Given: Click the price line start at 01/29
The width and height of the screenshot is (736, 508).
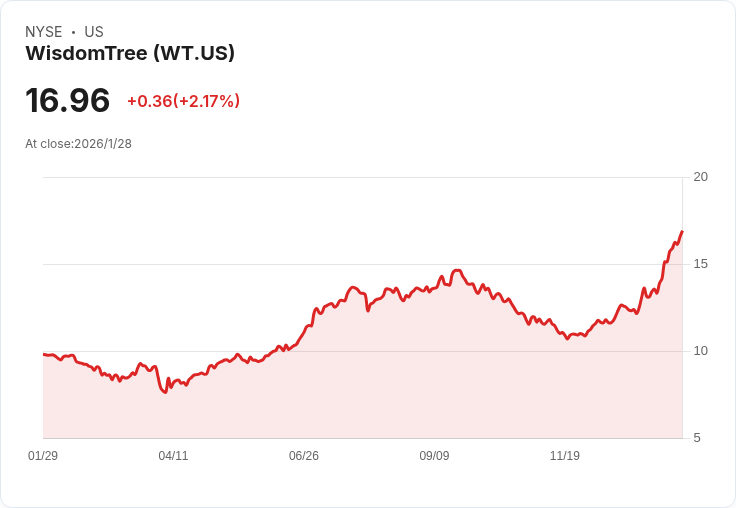Looking at the screenshot, I should pos(44,354).
